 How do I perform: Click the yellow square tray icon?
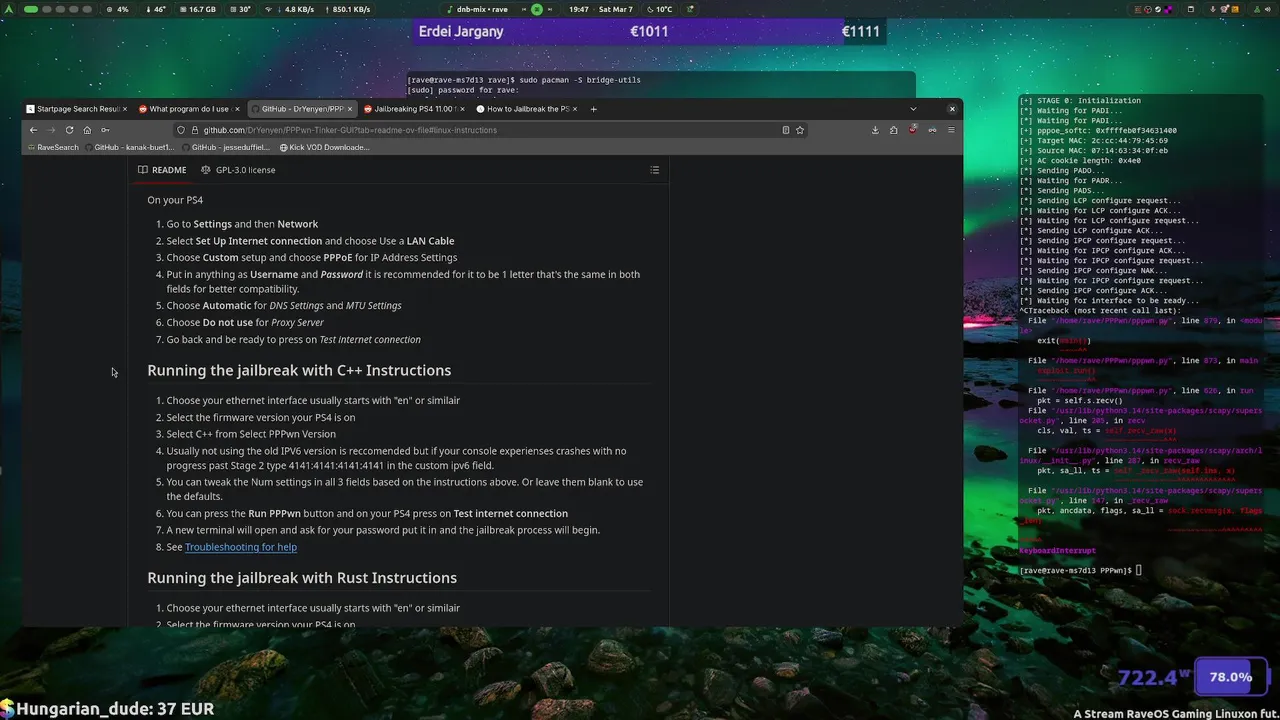tap(1235, 9)
